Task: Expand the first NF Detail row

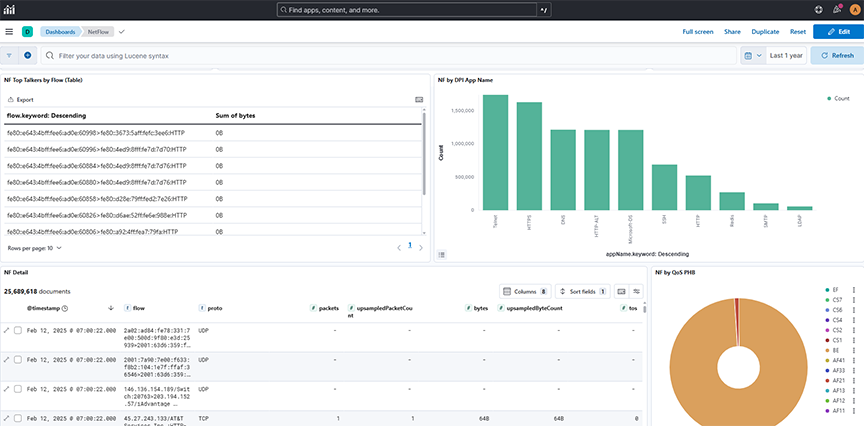Action: click(7, 331)
